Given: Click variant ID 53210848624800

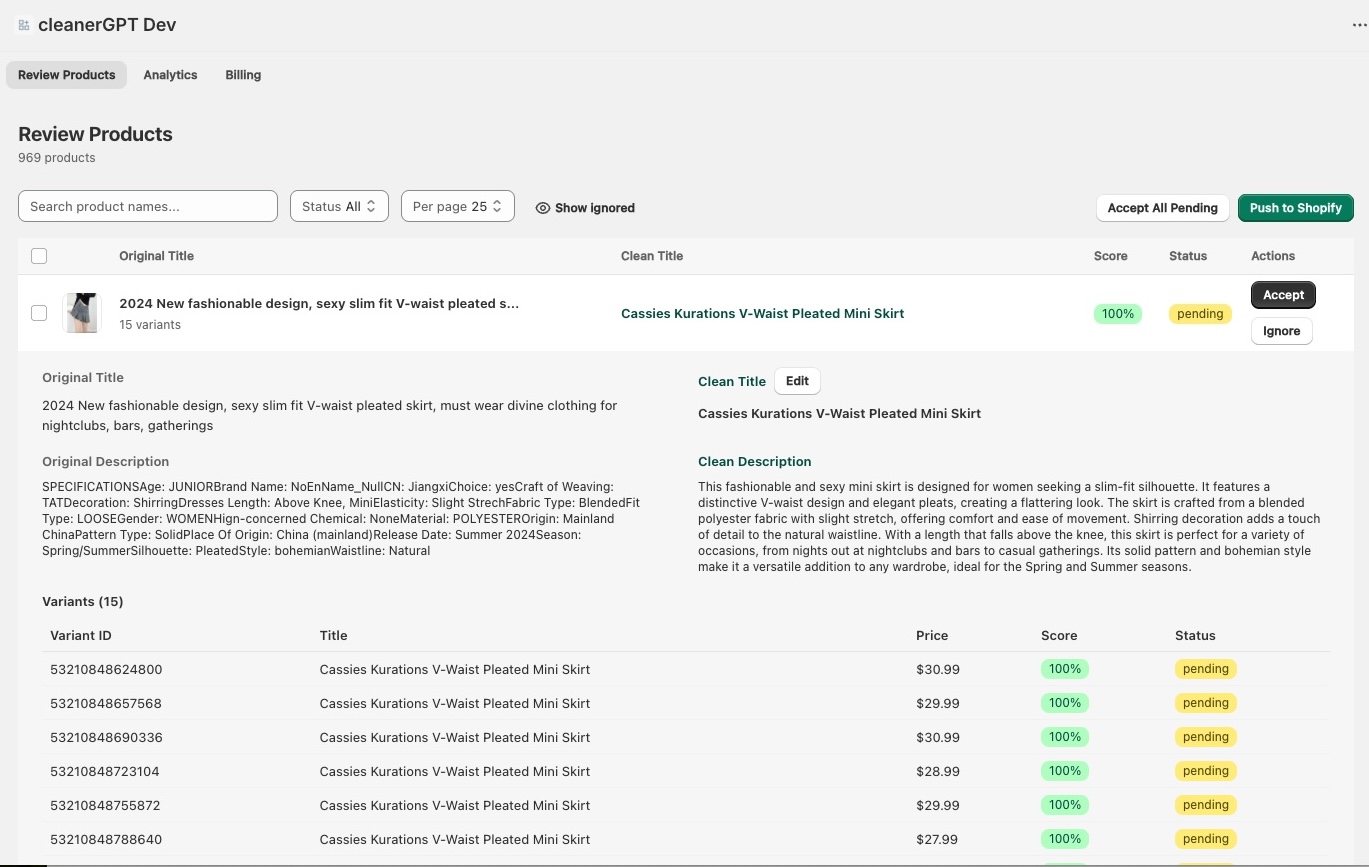Looking at the screenshot, I should tap(106, 670).
